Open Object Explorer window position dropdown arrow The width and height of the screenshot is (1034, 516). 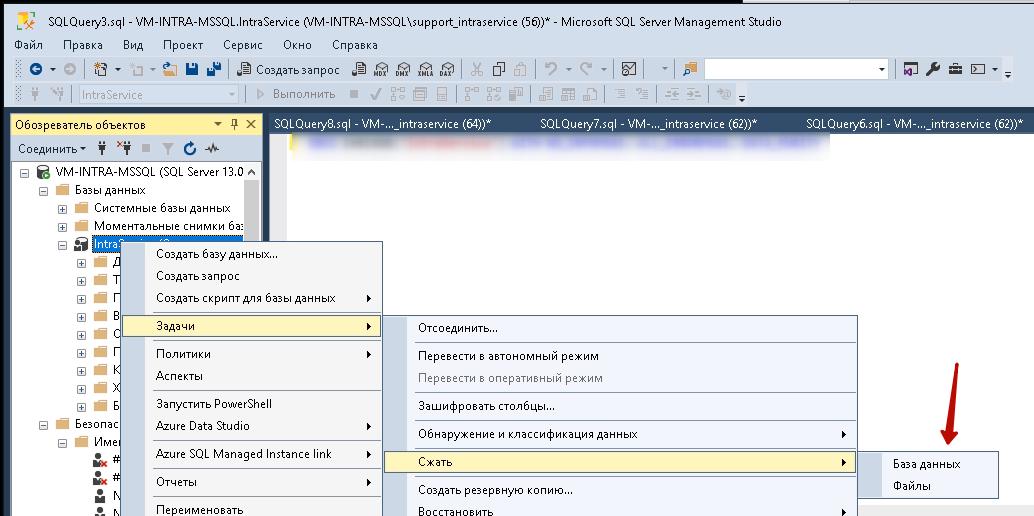click(218, 124)
